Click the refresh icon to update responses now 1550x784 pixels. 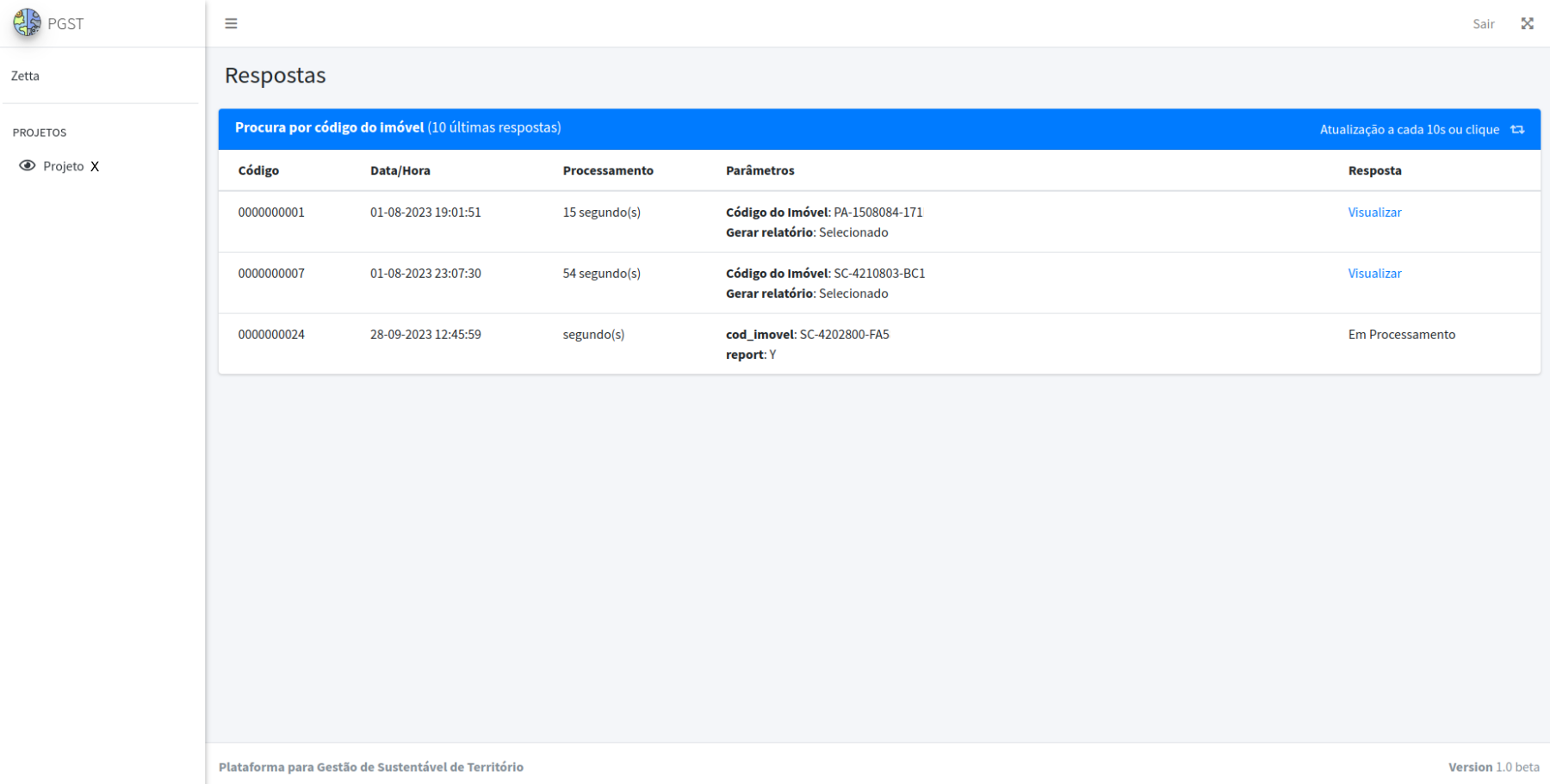(1518, 129)
